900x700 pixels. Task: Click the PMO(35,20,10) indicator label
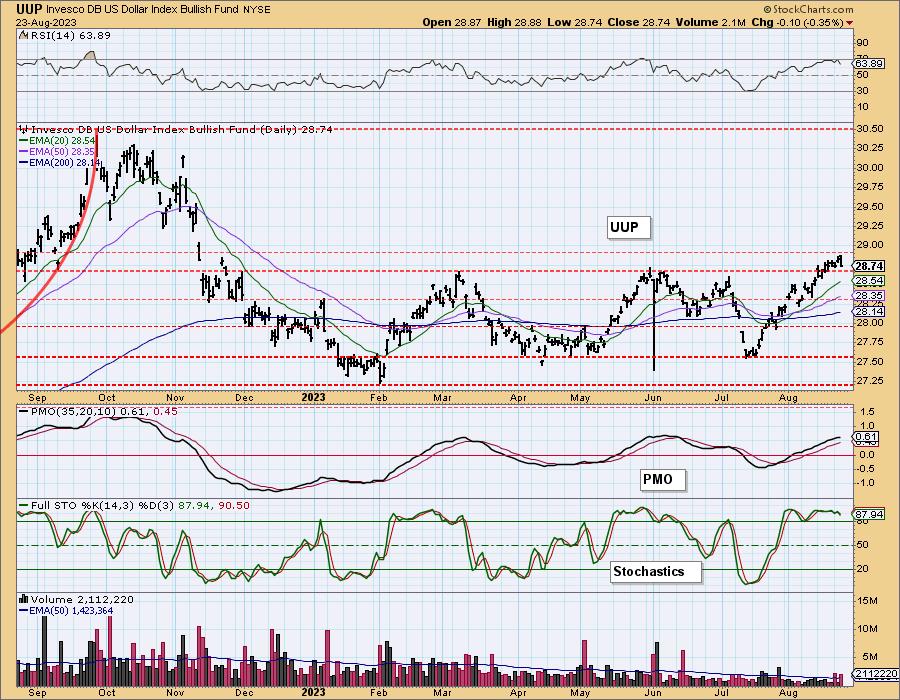(x=98, y=411)
